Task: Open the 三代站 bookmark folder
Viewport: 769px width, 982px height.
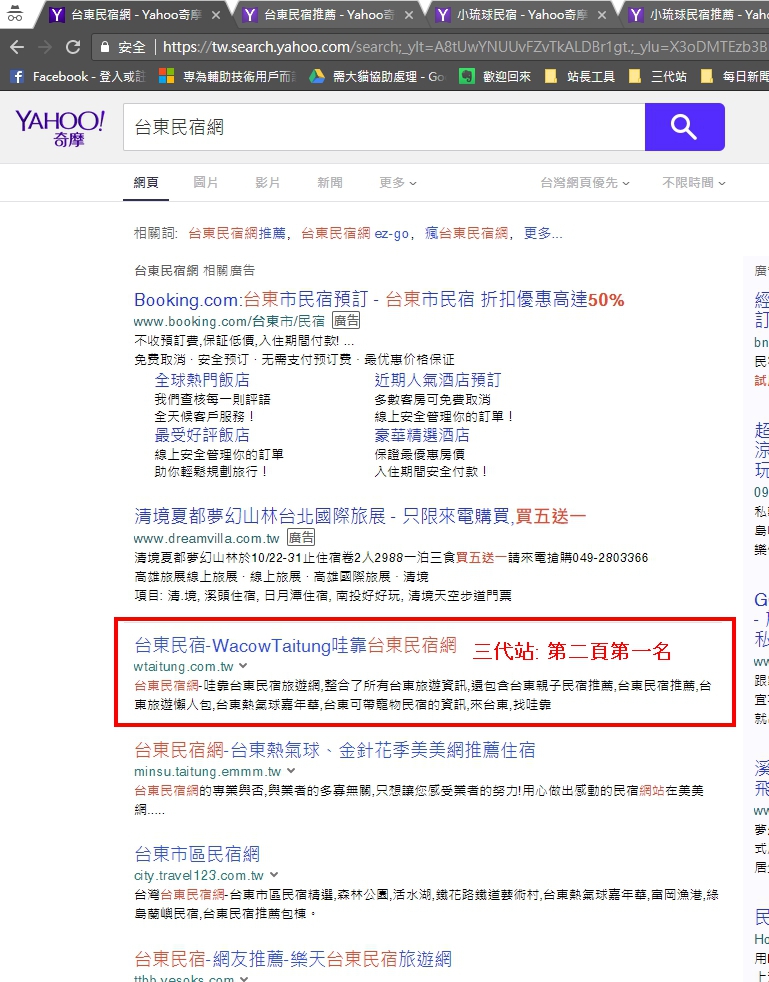Action: pyautogui.click(x=658, y=76)
